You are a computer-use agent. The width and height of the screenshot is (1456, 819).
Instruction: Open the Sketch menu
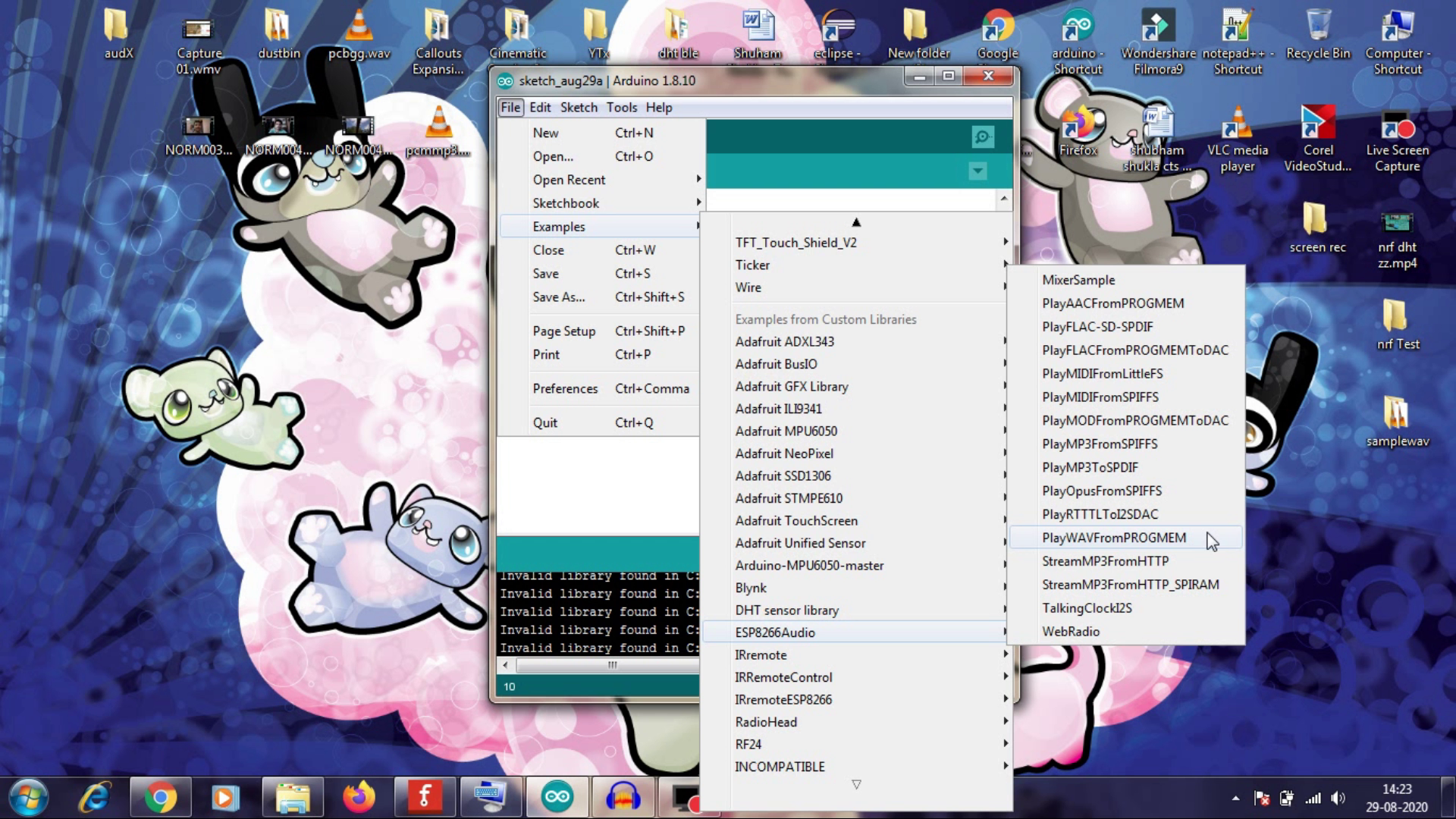(579, 107)
